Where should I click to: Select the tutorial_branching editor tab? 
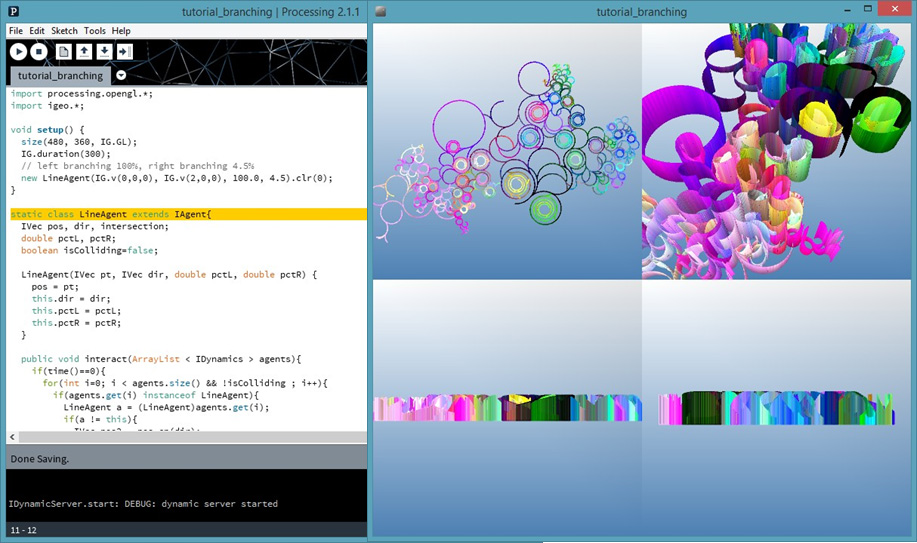(60, 75)
